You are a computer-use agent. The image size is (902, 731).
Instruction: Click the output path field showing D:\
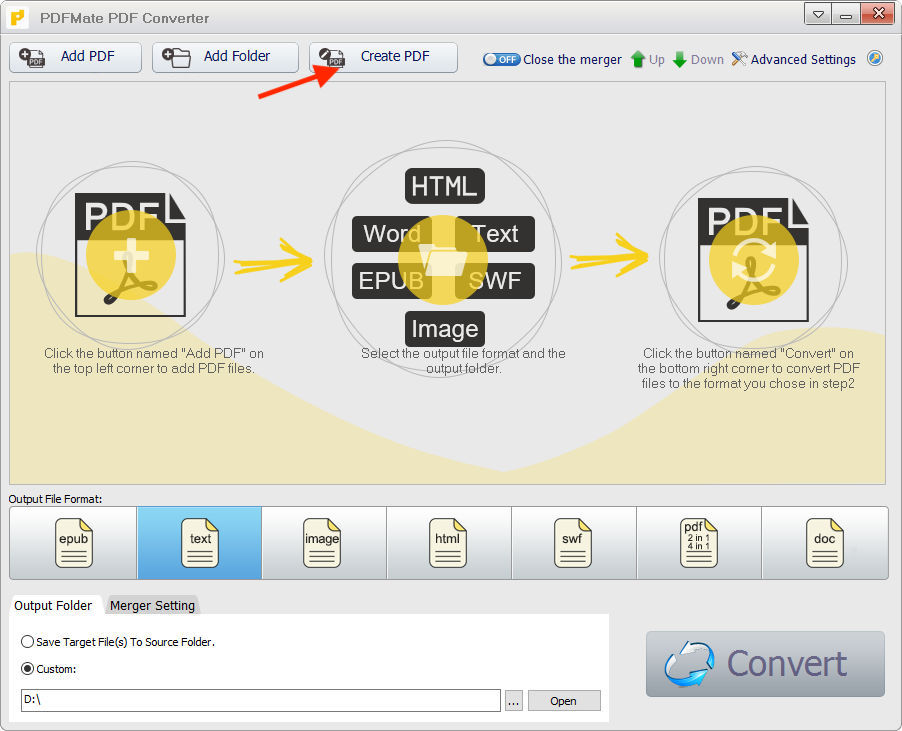coord(260,700)
